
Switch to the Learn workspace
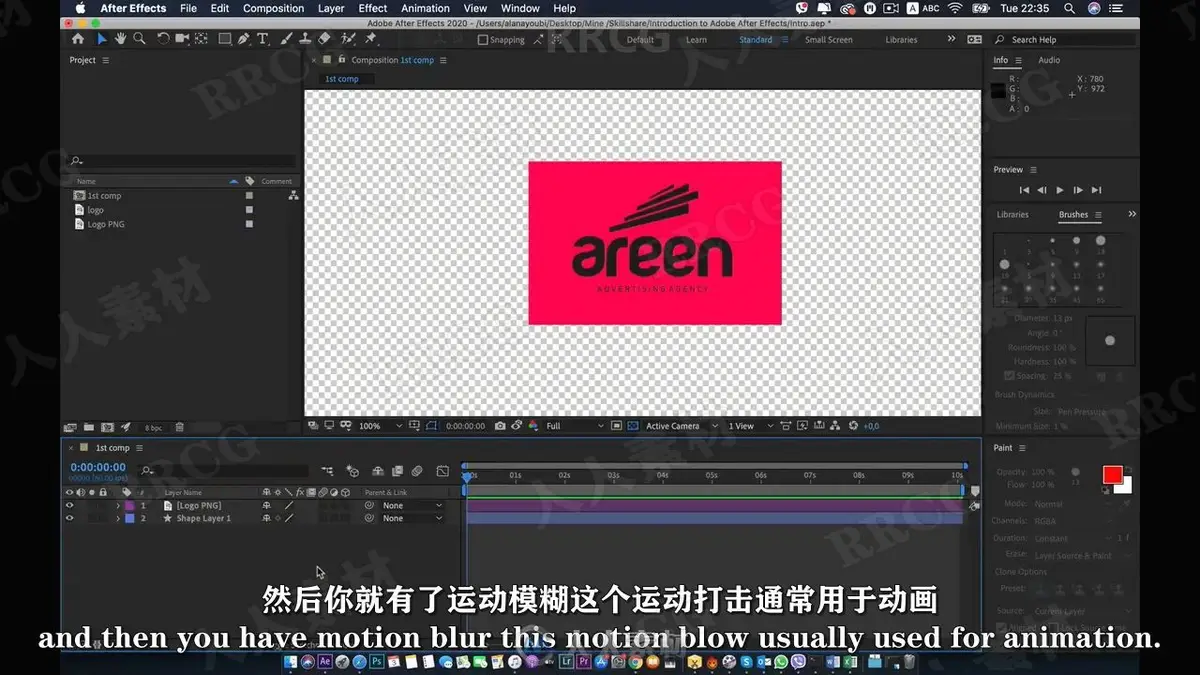(x=696, y=40)
